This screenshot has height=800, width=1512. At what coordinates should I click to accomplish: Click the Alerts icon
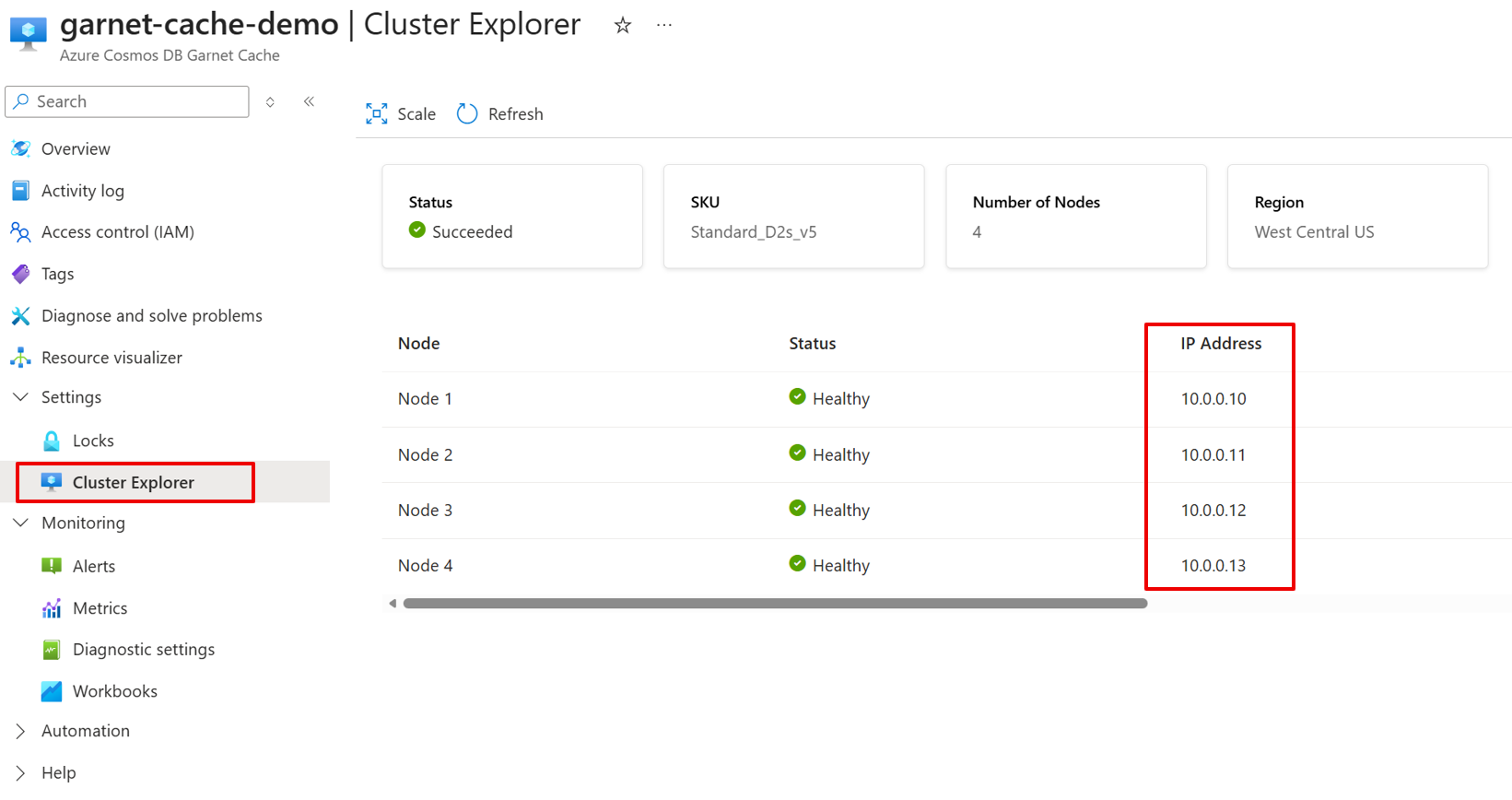click(52, 566)
